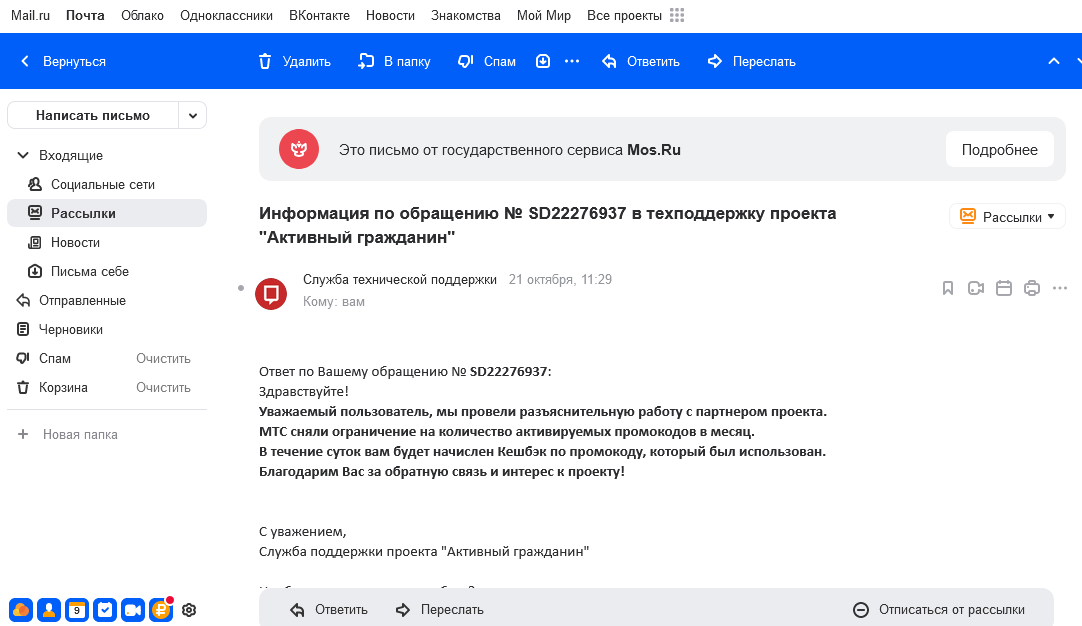
Task: Open Облако in top navigation
Action: coord(142,15)
